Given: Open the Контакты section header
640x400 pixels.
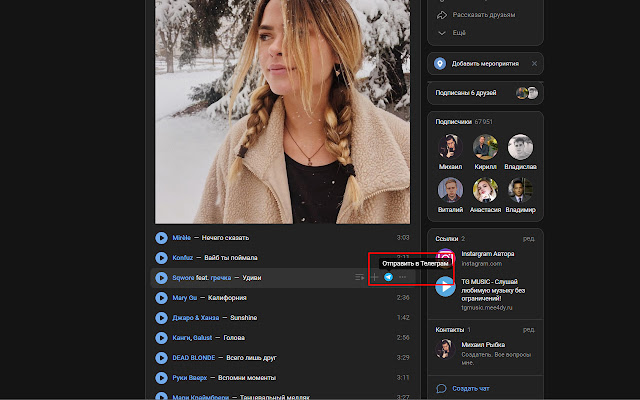Looking at the screenshot, I should point(450,329).
